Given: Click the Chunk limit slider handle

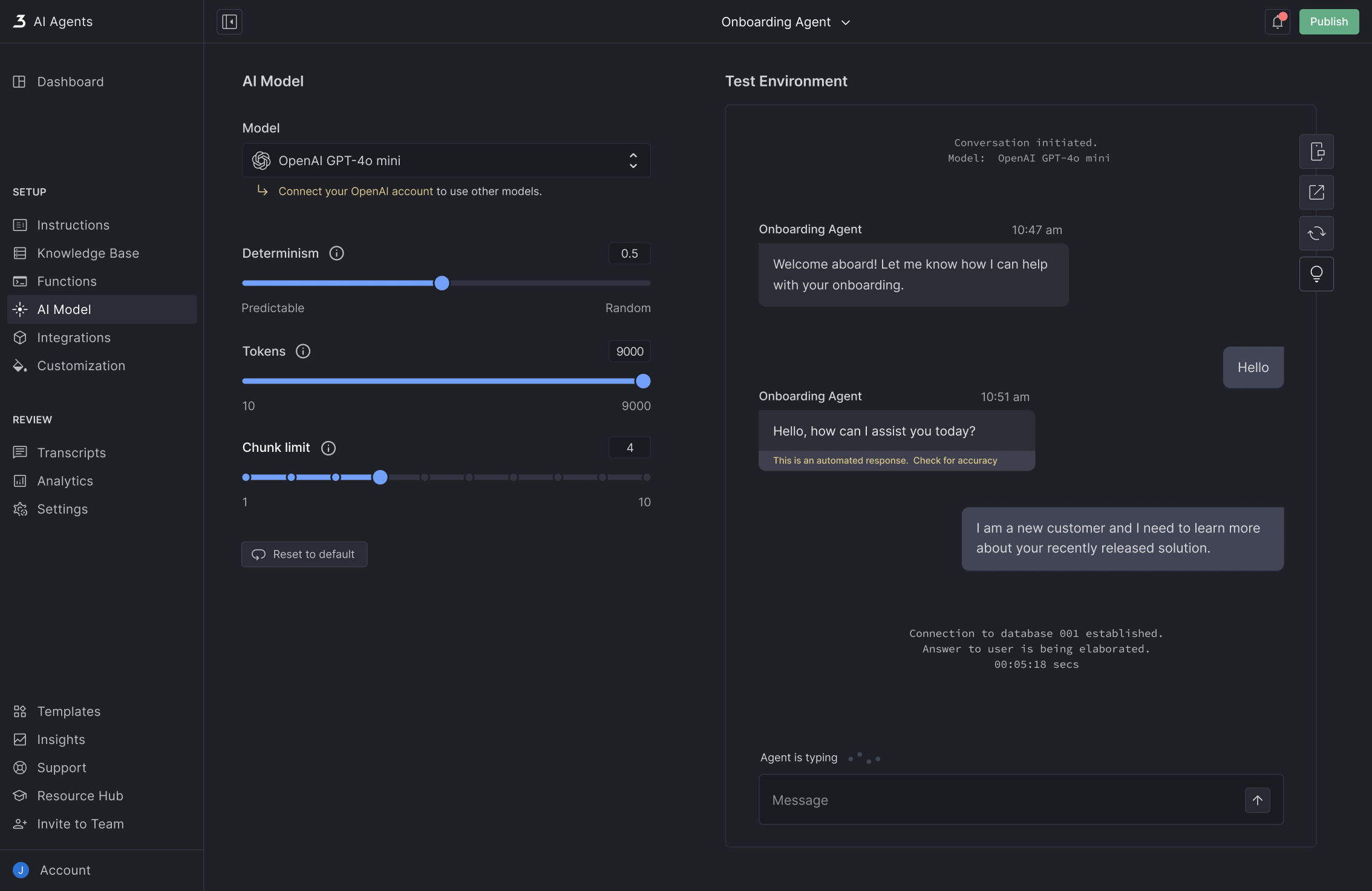Looking at the screenshot, I should point(380,477).
